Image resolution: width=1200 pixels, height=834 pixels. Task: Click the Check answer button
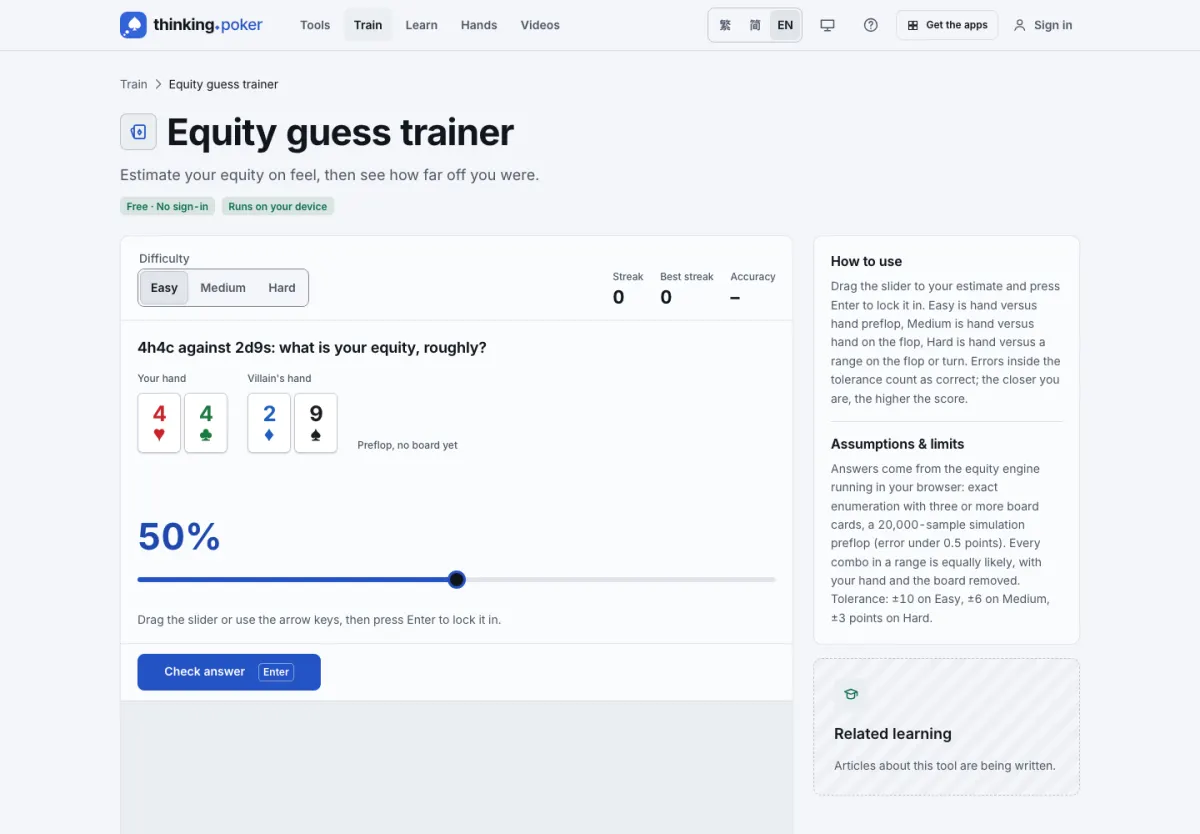tap(229, 672)
